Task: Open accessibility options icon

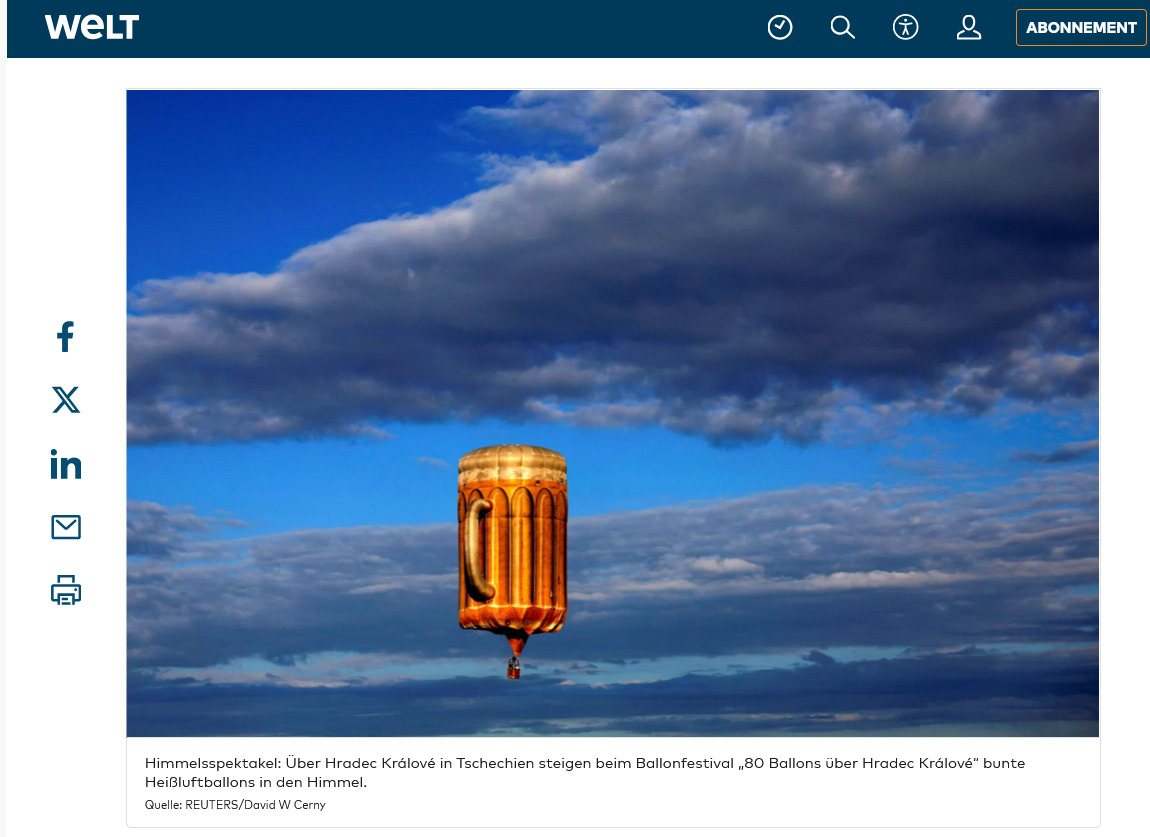Action: click(x=906, y=28)
